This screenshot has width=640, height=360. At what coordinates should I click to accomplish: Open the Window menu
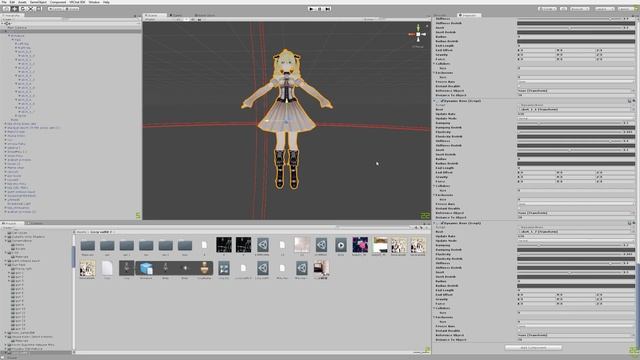[94, 2]
